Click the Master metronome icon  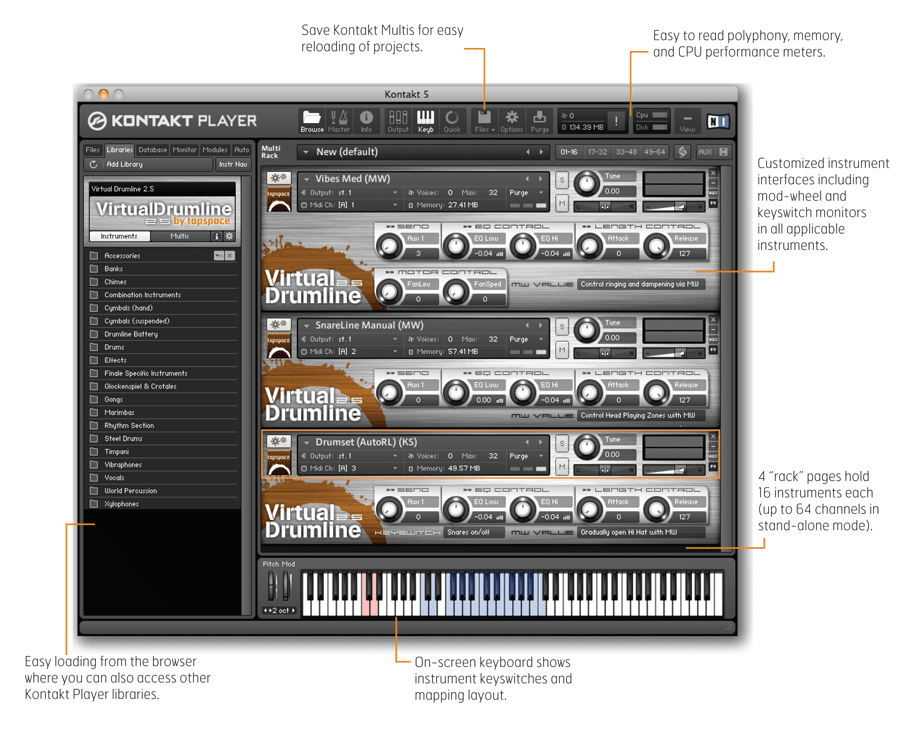coord(339,121)
